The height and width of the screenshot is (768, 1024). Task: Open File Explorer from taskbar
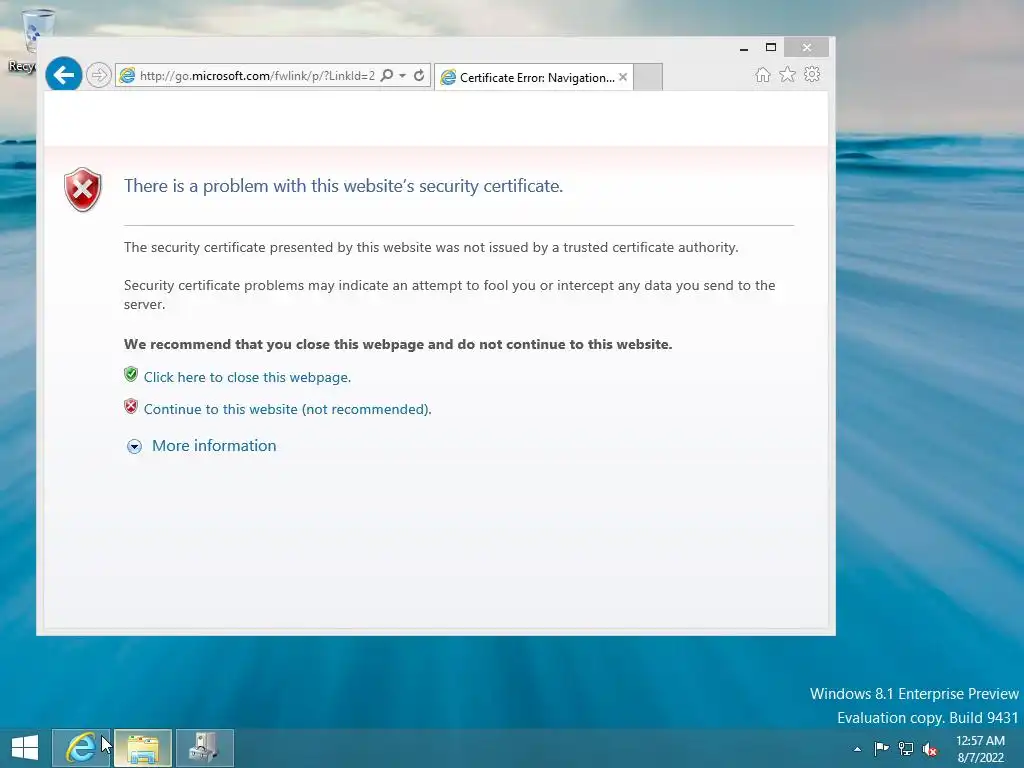tap(143, 748)
